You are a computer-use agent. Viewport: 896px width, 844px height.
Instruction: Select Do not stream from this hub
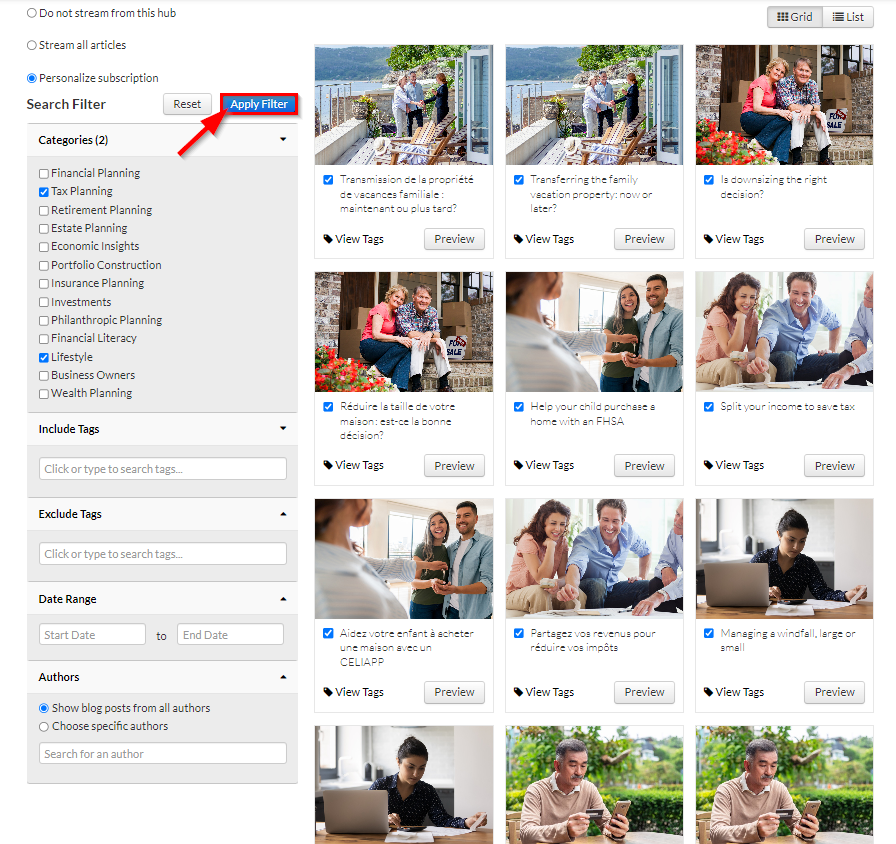(32, 13)
